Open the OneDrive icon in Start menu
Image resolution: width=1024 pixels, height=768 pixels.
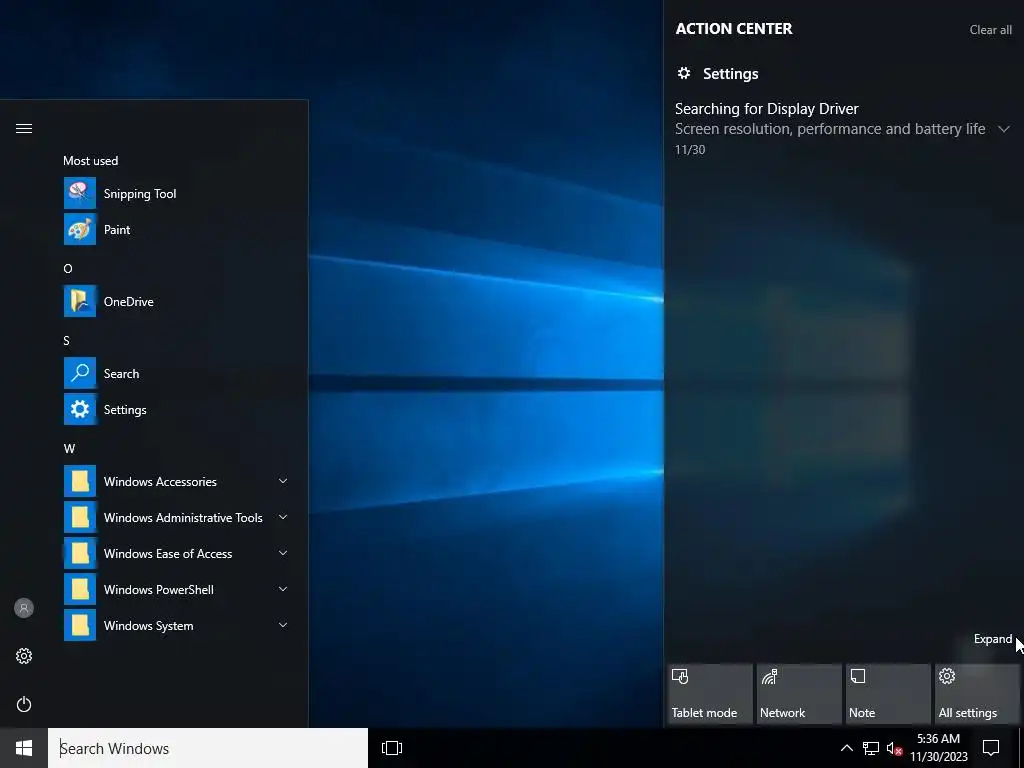tap(80, 301)
